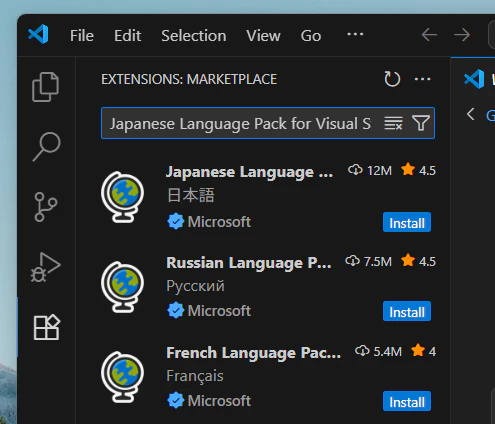Open the File menu
Image resolution: width=495 pixels, height=424 pixels.
tap(82, 36)
